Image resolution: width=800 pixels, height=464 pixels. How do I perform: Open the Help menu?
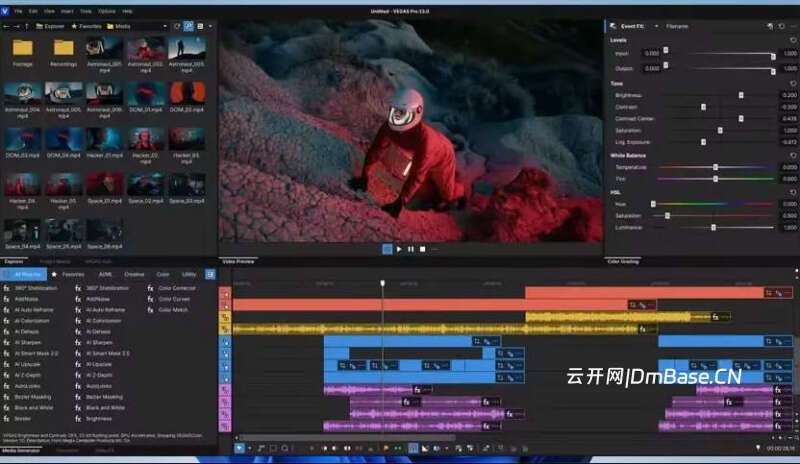point(128,11)
